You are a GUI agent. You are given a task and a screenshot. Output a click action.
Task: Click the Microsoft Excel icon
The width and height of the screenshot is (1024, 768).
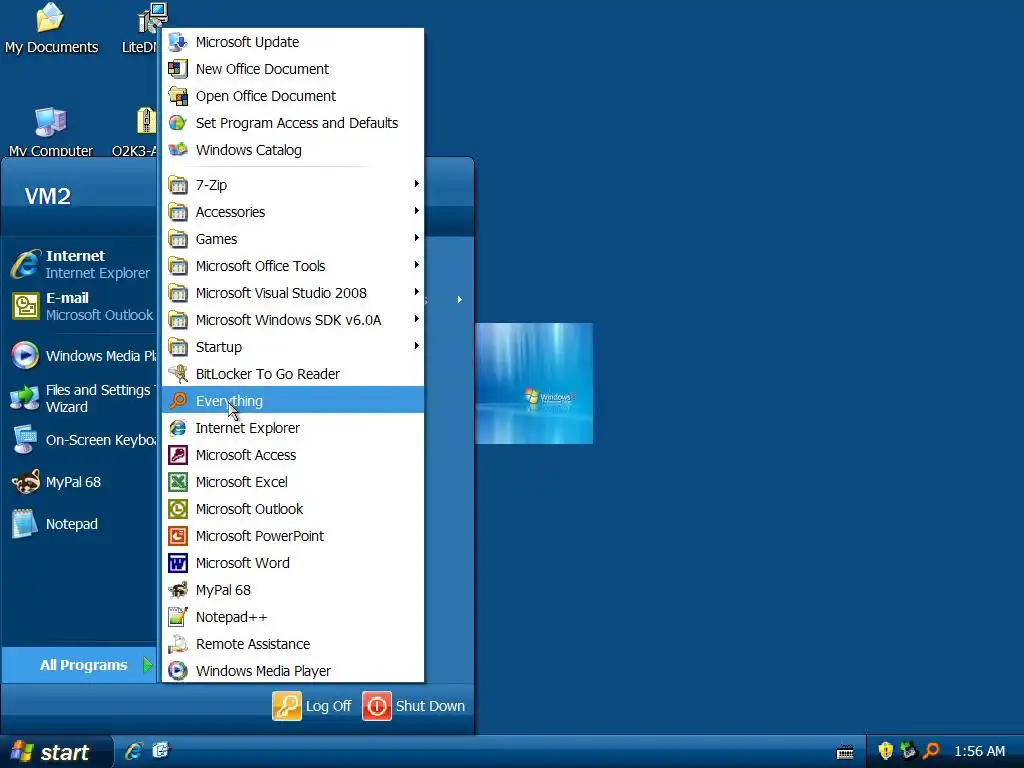(x=178, y=482)
